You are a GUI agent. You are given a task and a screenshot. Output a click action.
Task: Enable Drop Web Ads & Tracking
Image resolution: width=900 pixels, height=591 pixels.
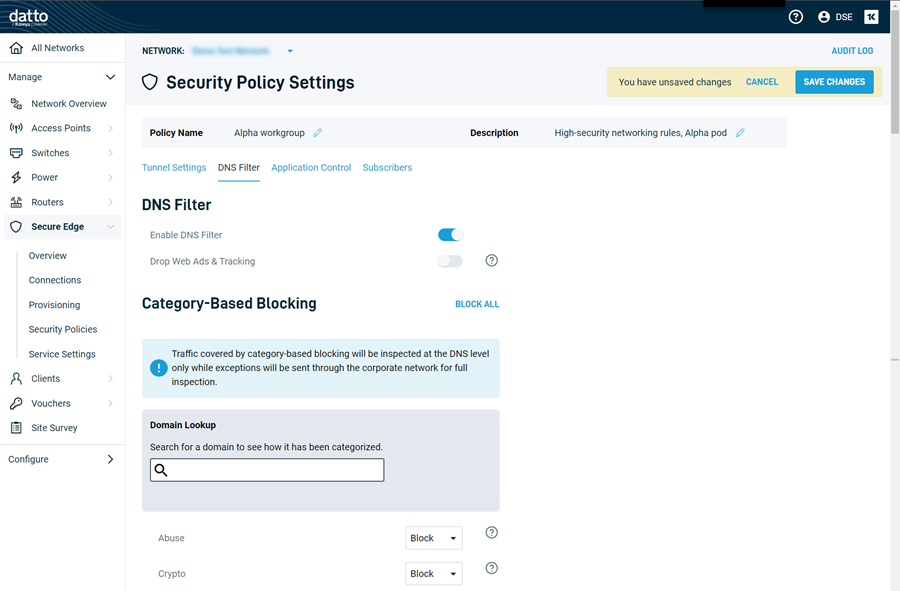[450, 260]
